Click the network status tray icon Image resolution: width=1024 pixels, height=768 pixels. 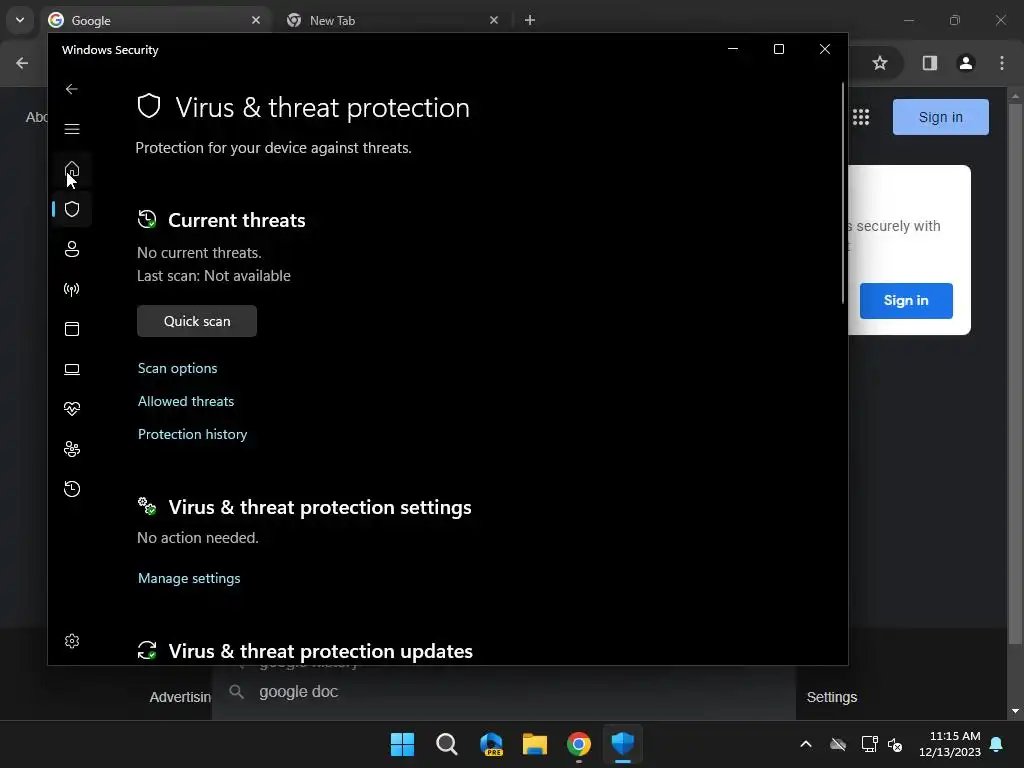click(x=869, y=744)
